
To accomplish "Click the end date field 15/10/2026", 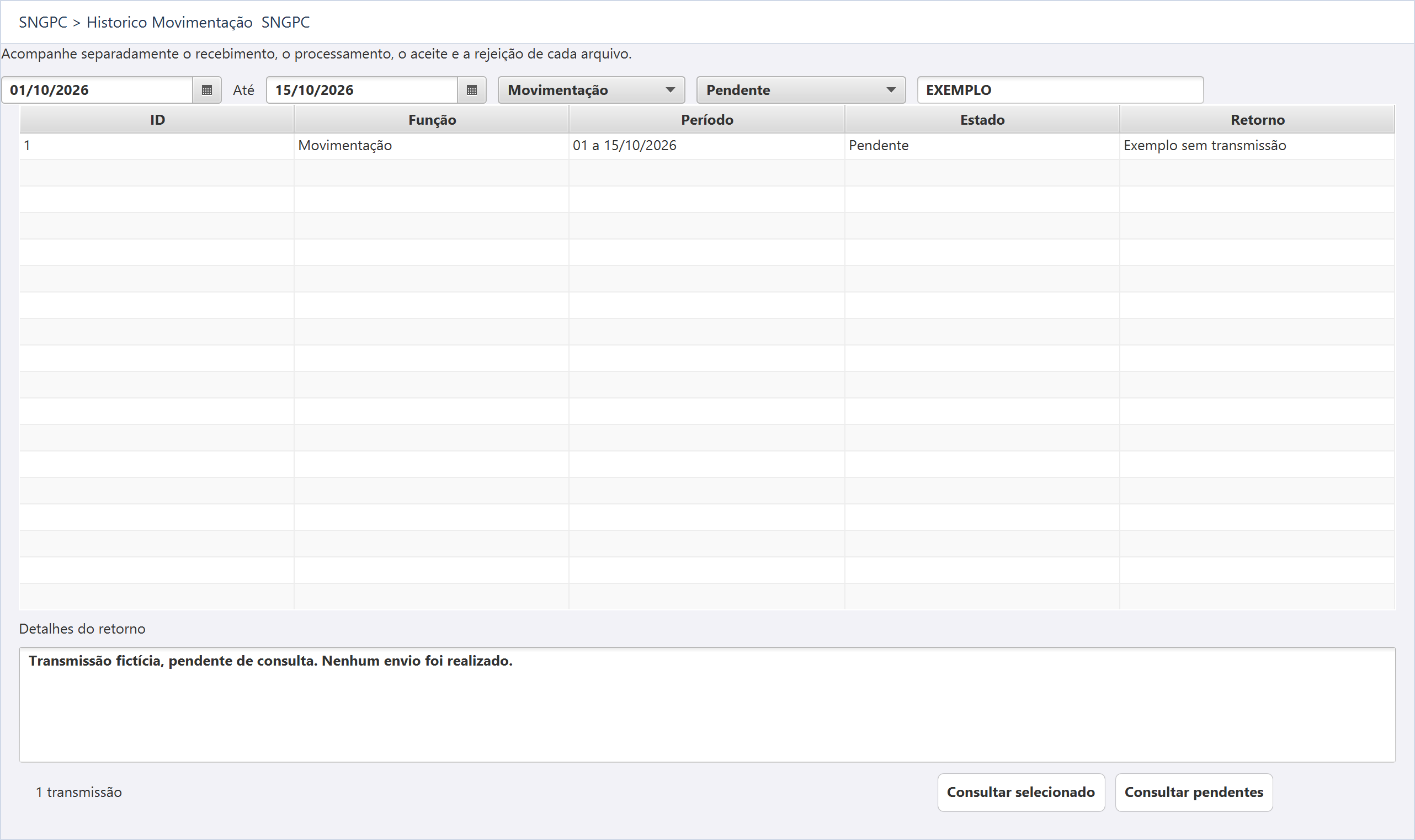I will click(362, 90).
